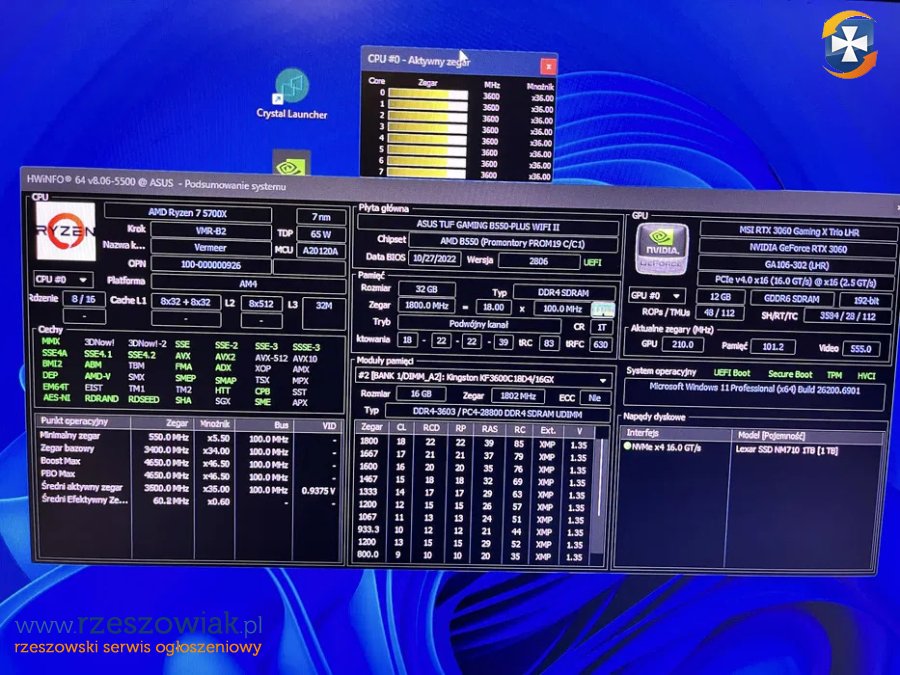
Task: Open the CPU #0 selector dropdown
Action: [x=63, y=280]
